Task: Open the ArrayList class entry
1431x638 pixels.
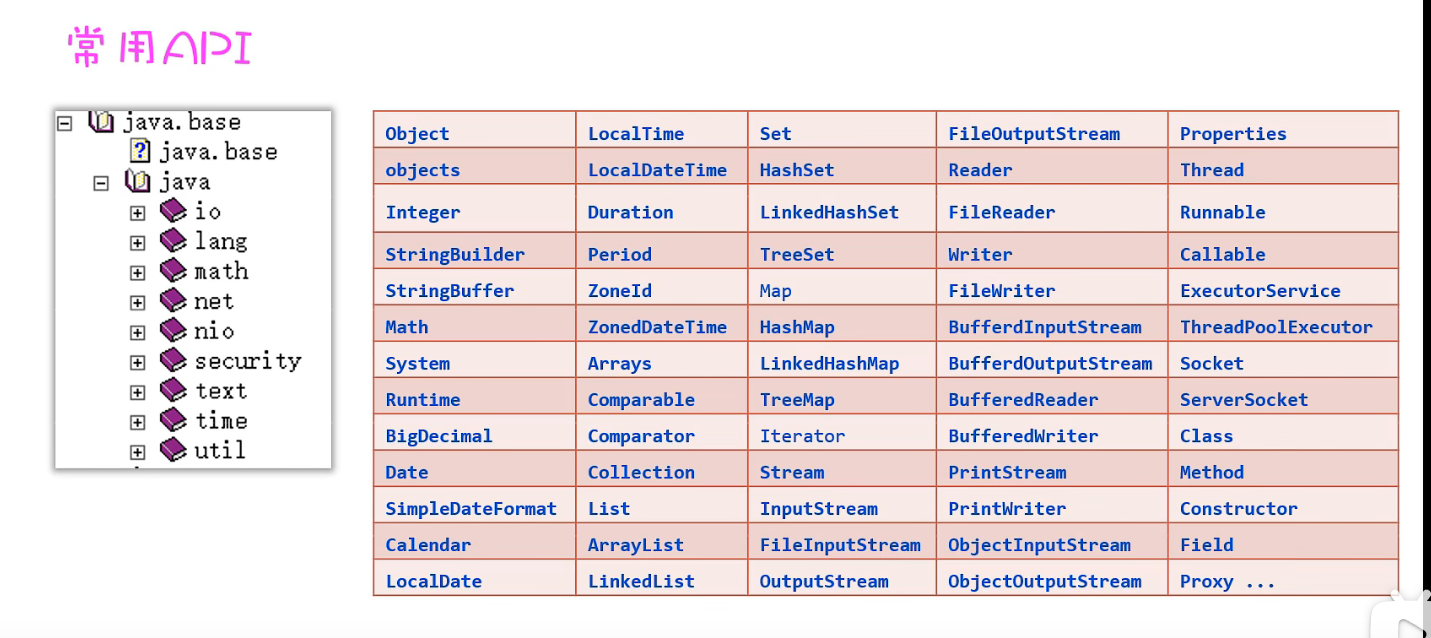Action: [x=636, y=545]
